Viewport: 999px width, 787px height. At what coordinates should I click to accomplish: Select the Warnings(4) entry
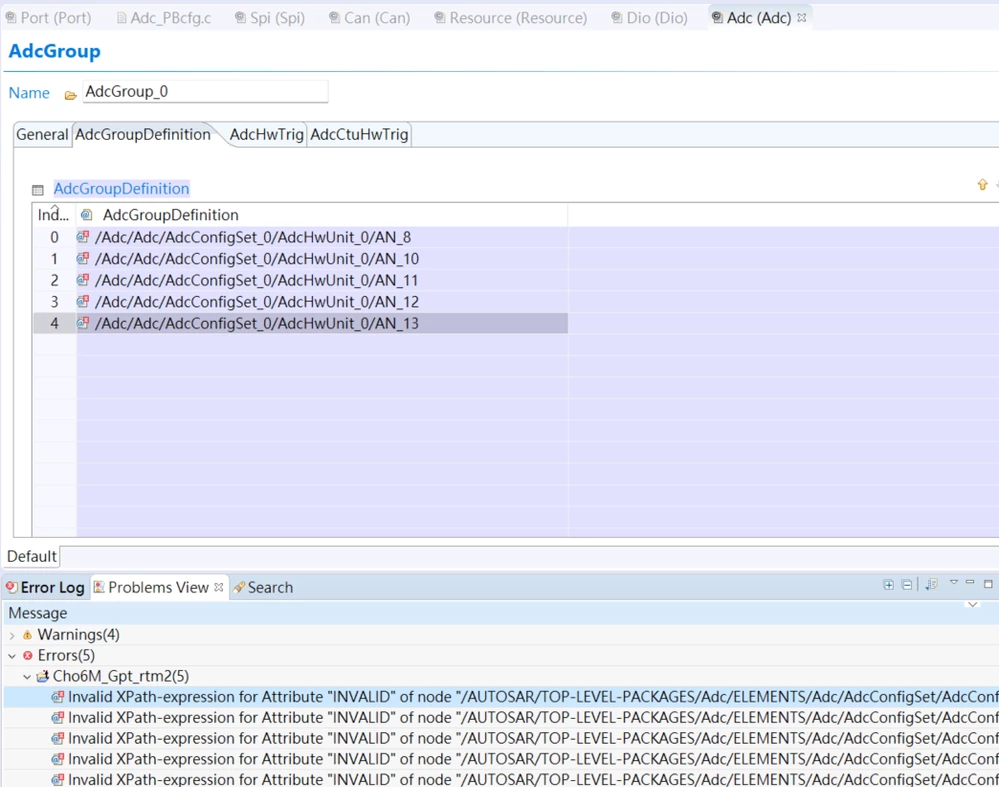(78, 635)
